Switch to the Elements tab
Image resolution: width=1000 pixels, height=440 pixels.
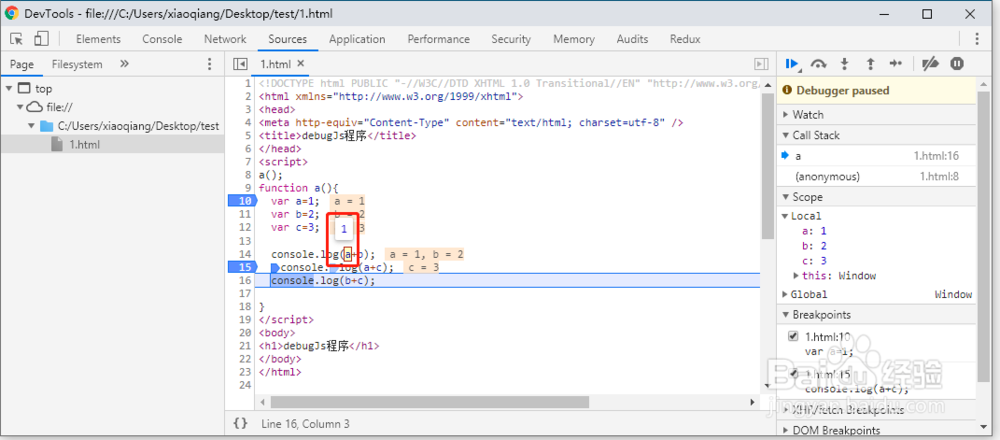point(98,39)
